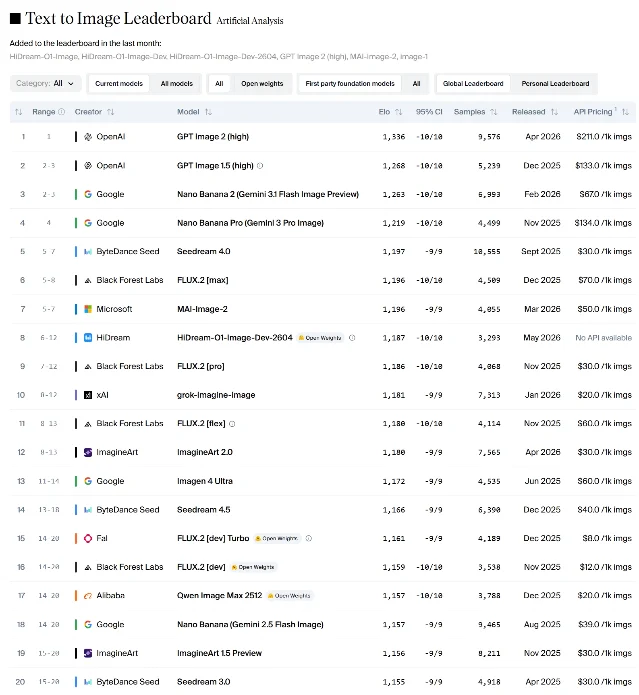Click the xAI logo icon
Screen dimensions: 639x695
pos(88,395)
